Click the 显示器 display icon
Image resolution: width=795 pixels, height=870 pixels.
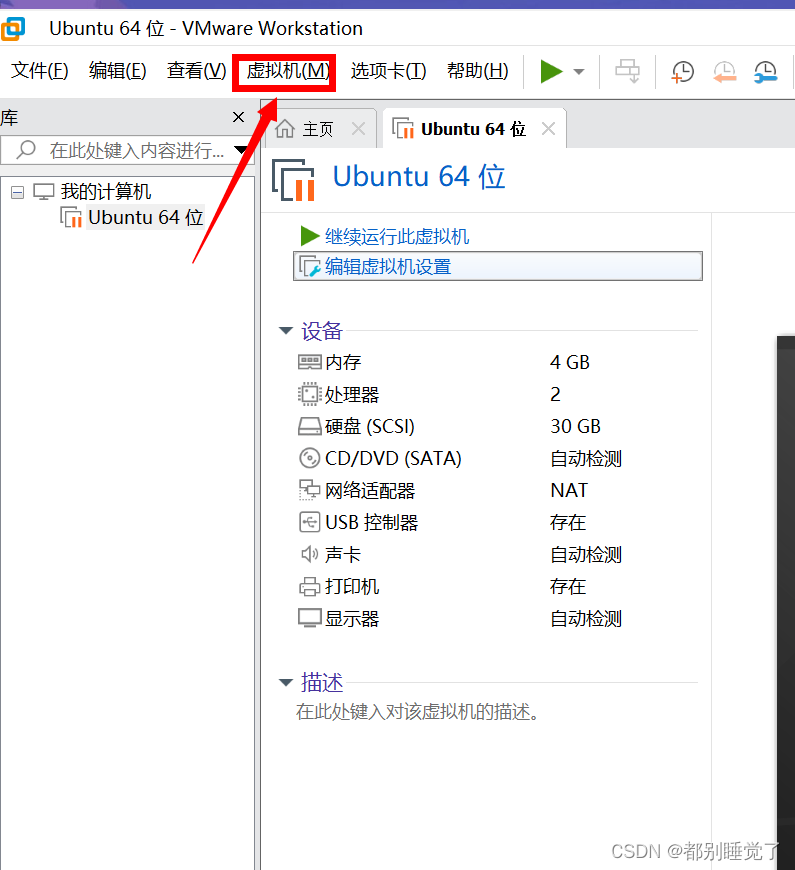tap(309, 619)
